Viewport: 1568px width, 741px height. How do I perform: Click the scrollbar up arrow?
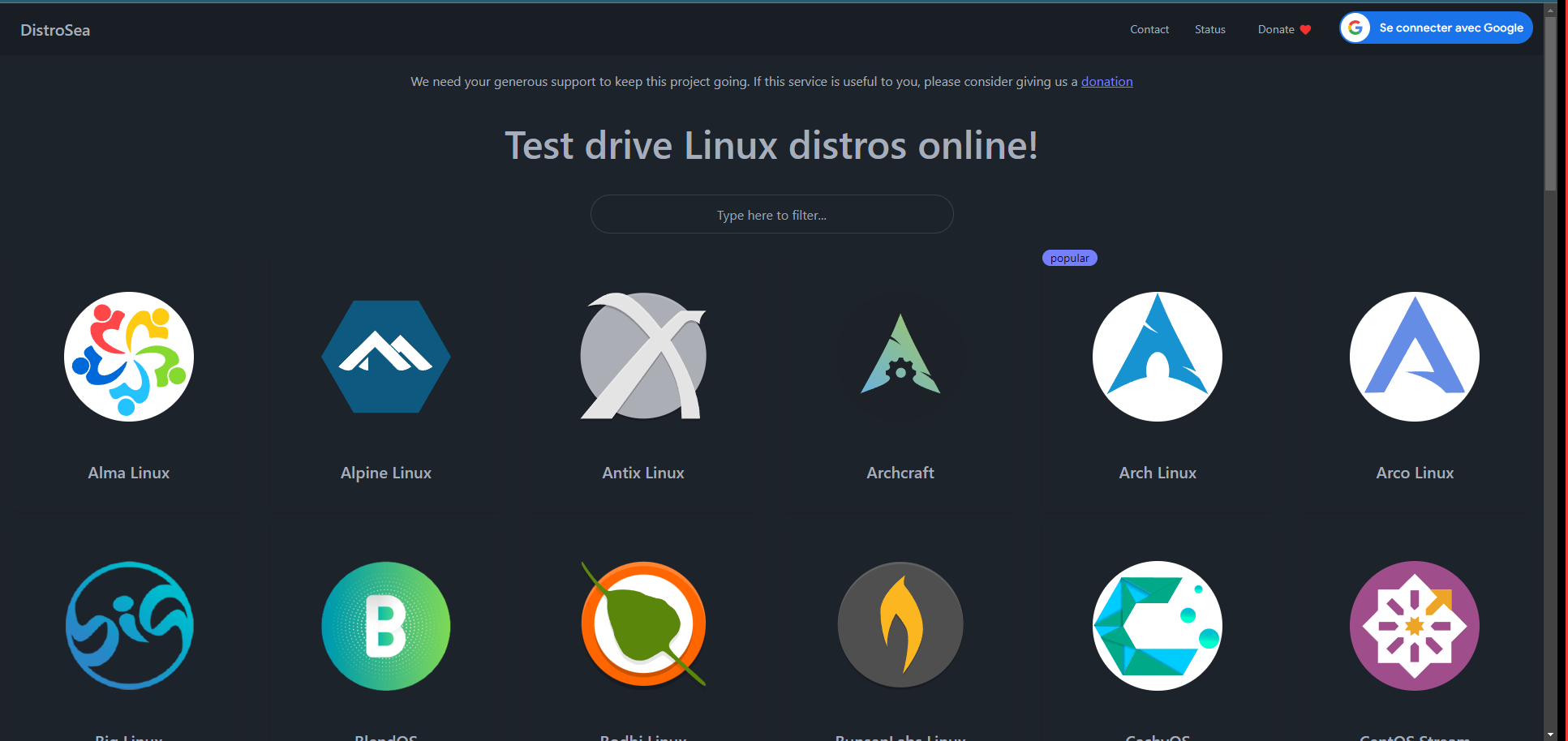[x=1550, y=11]
